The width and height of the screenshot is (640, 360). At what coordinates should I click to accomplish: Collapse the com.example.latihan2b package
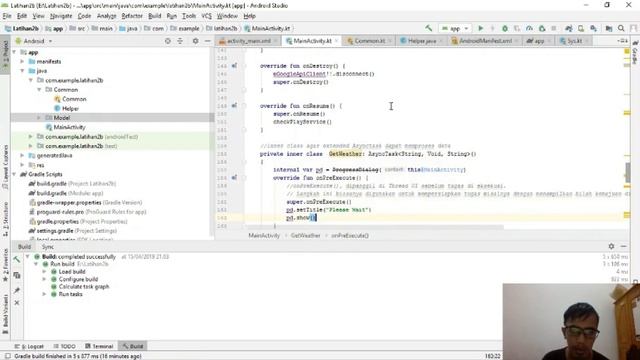(x=31, y=80)
